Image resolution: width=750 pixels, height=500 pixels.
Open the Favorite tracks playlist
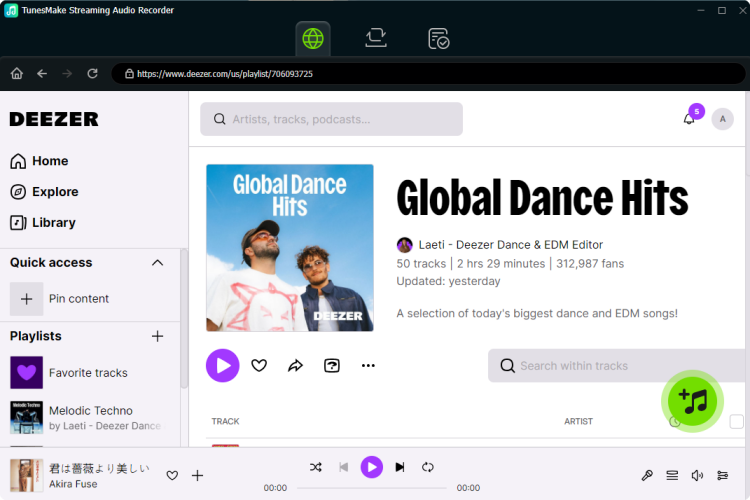pos(69,373)
